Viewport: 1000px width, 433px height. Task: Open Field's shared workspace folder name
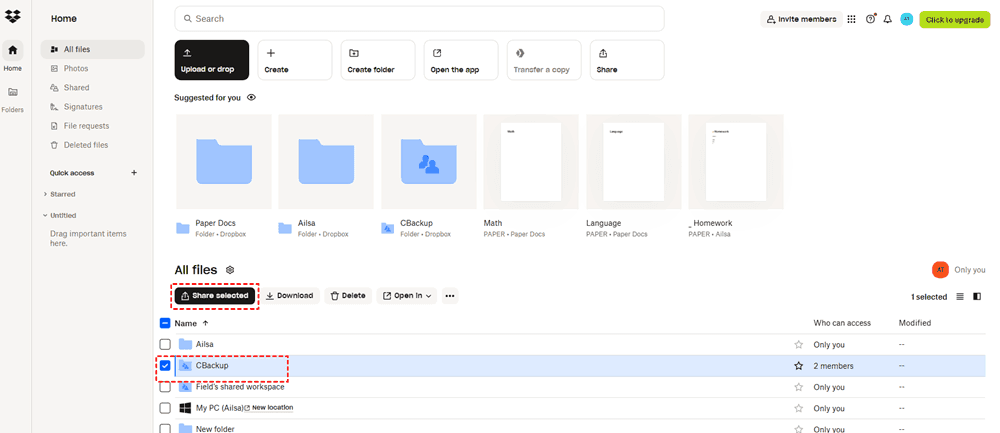point(240,387)
